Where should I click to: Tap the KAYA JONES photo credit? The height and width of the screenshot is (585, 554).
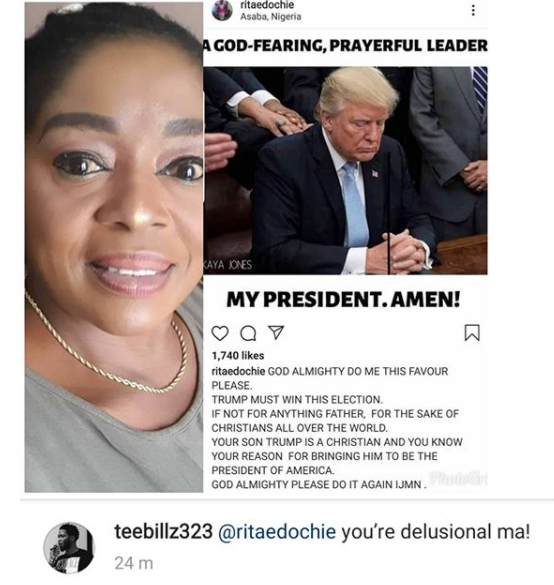pyautogui.click(x=228, y=265)
